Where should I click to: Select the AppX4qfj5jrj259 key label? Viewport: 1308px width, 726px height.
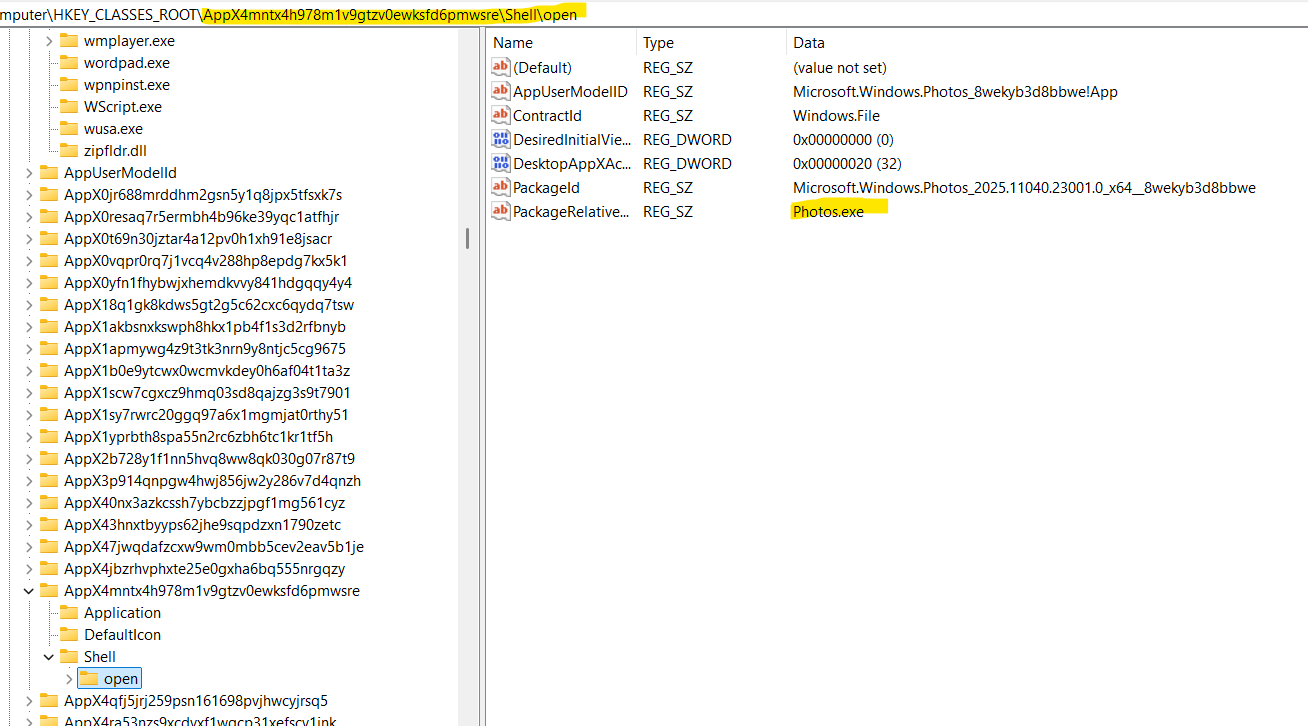[x=196, y=701]
